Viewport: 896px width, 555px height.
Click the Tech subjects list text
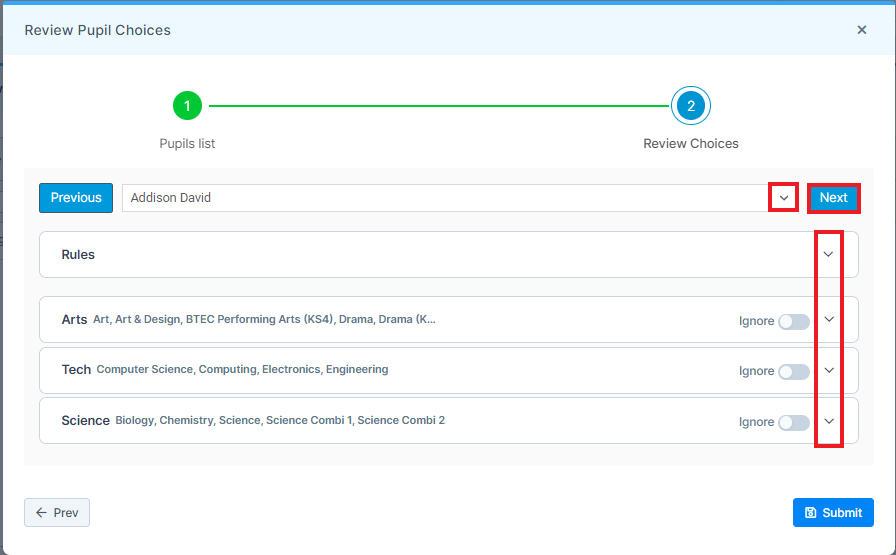242,369
